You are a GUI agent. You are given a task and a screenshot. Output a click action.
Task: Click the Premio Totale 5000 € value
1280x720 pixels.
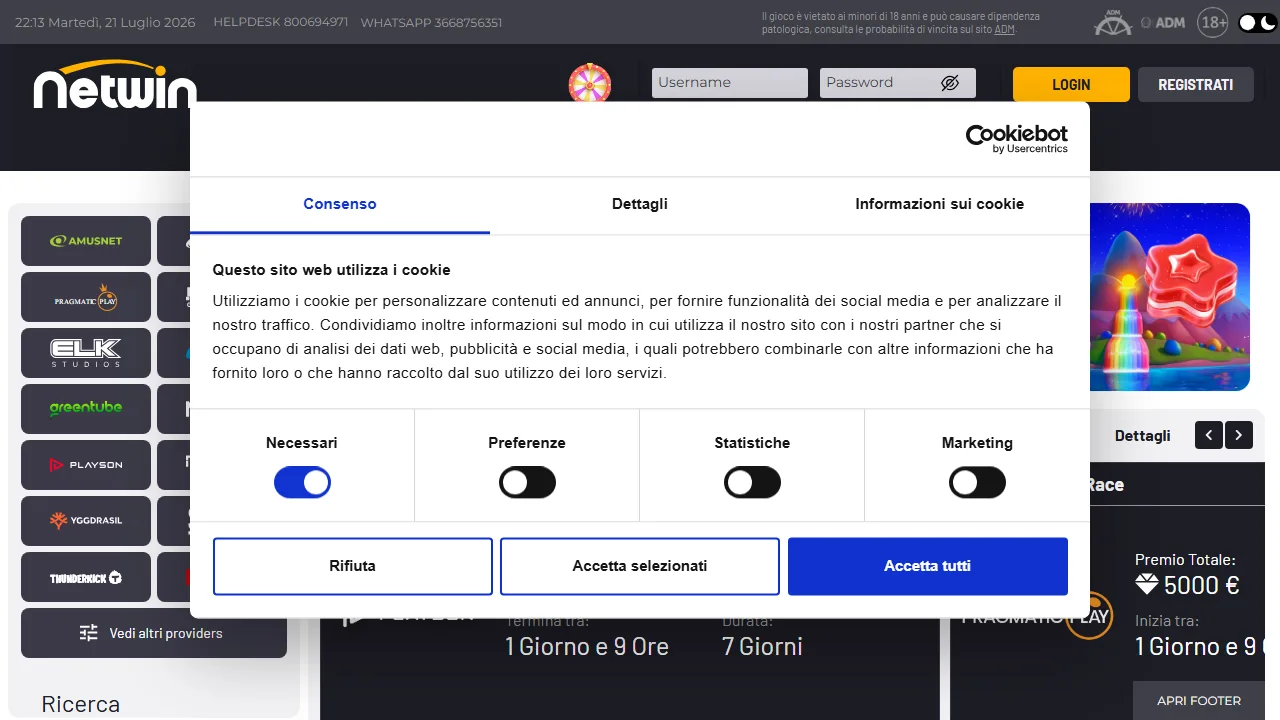tap(1188, 585)
